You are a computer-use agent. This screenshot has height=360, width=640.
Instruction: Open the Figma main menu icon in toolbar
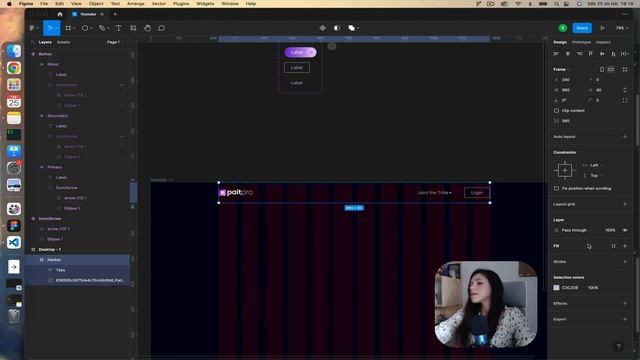point(32,28)
